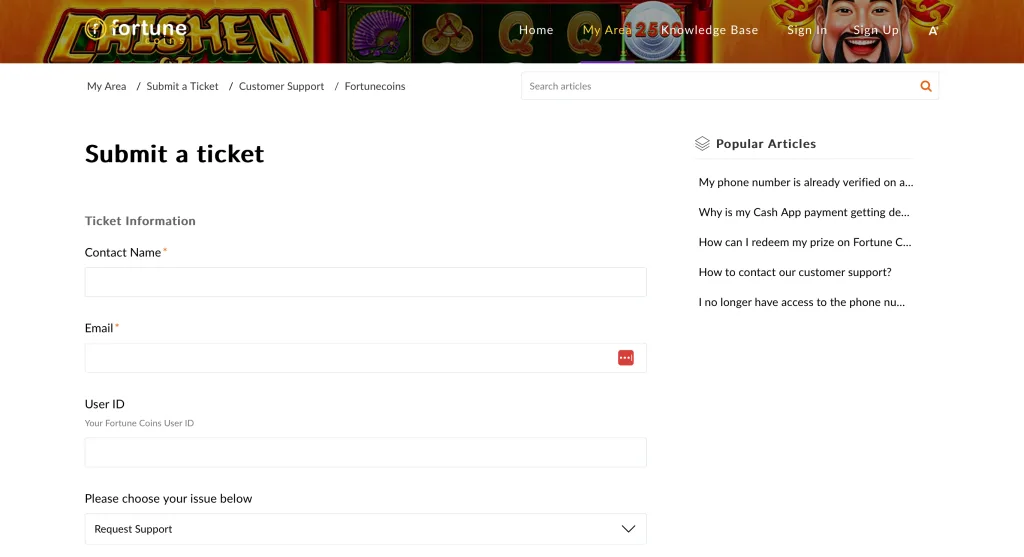Focus the Contact Name input field
This screenshot has width=1024, height=557.
coord(365,282)
